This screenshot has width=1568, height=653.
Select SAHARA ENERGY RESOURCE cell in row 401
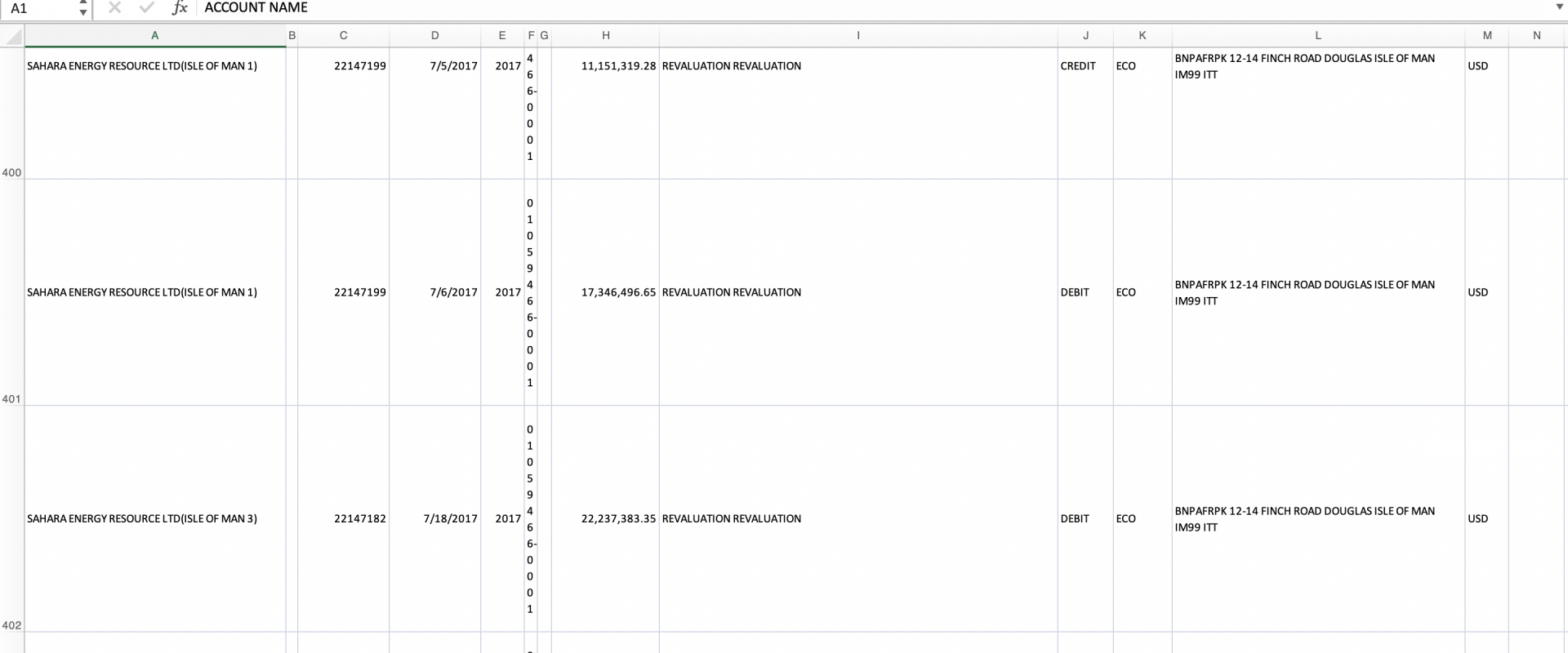[155, 292]
